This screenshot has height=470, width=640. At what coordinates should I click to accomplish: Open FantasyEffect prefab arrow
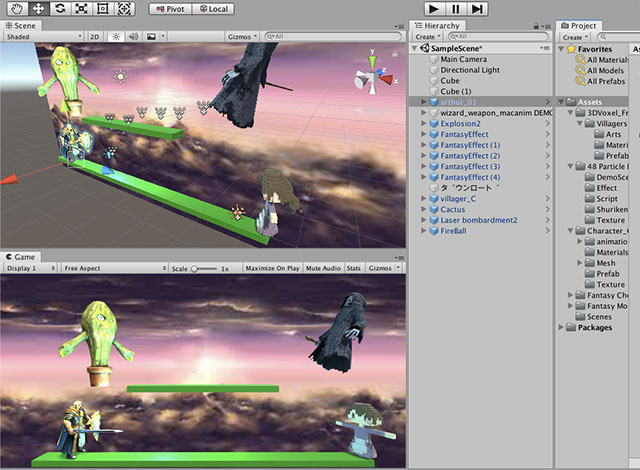pyautogui.click(x=548, y=134)
